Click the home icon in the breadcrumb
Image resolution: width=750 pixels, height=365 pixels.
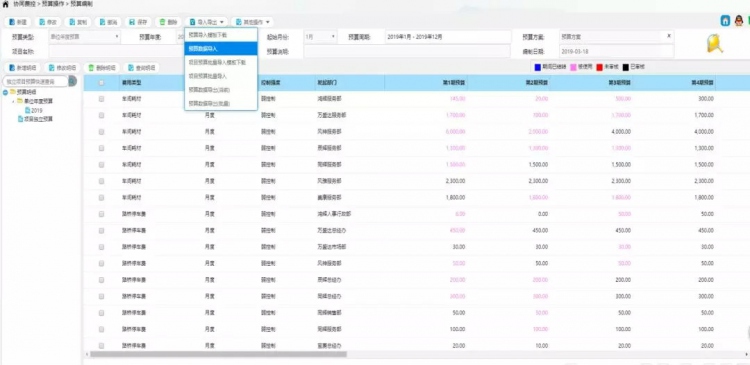pyautogui.click(x=6, y=4)
